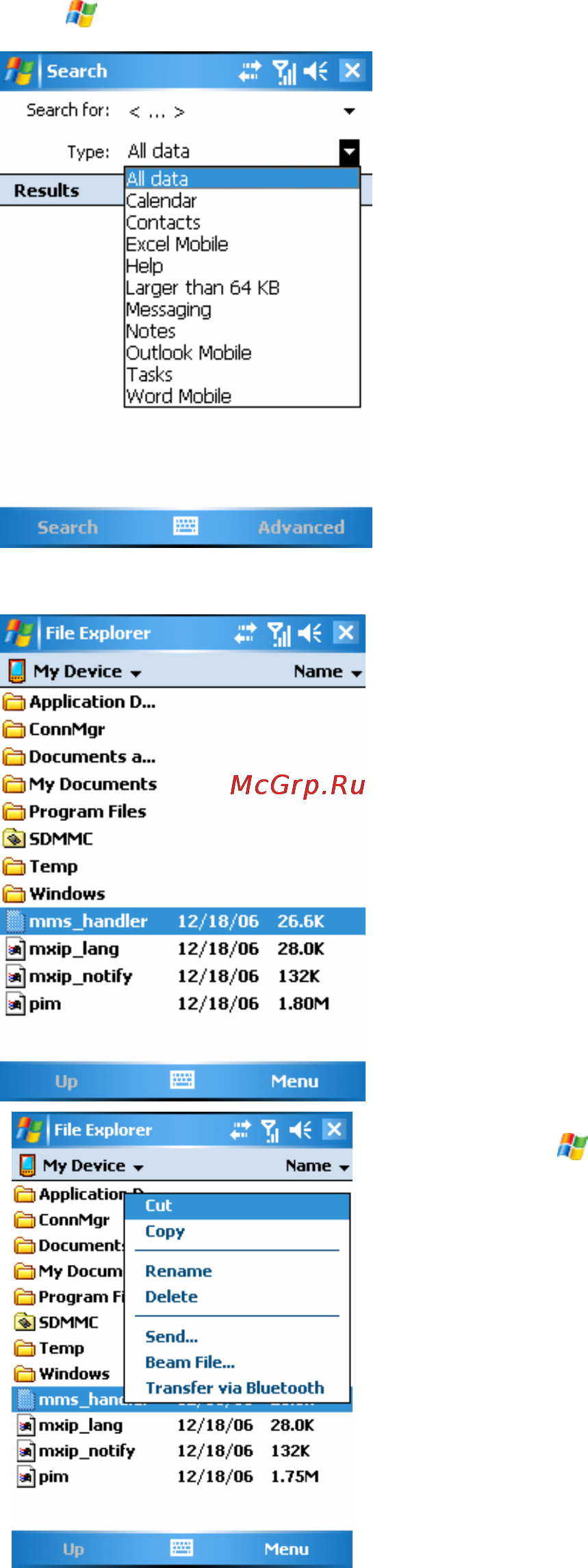Open the Start menu in the Search window
This screenshot has width=588, height=1568.
point(18,71)
